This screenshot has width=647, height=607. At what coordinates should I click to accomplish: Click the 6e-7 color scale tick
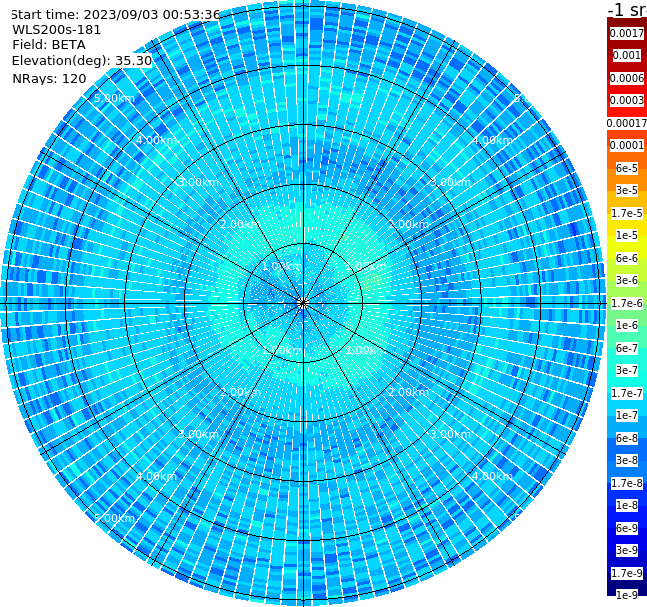627,348
